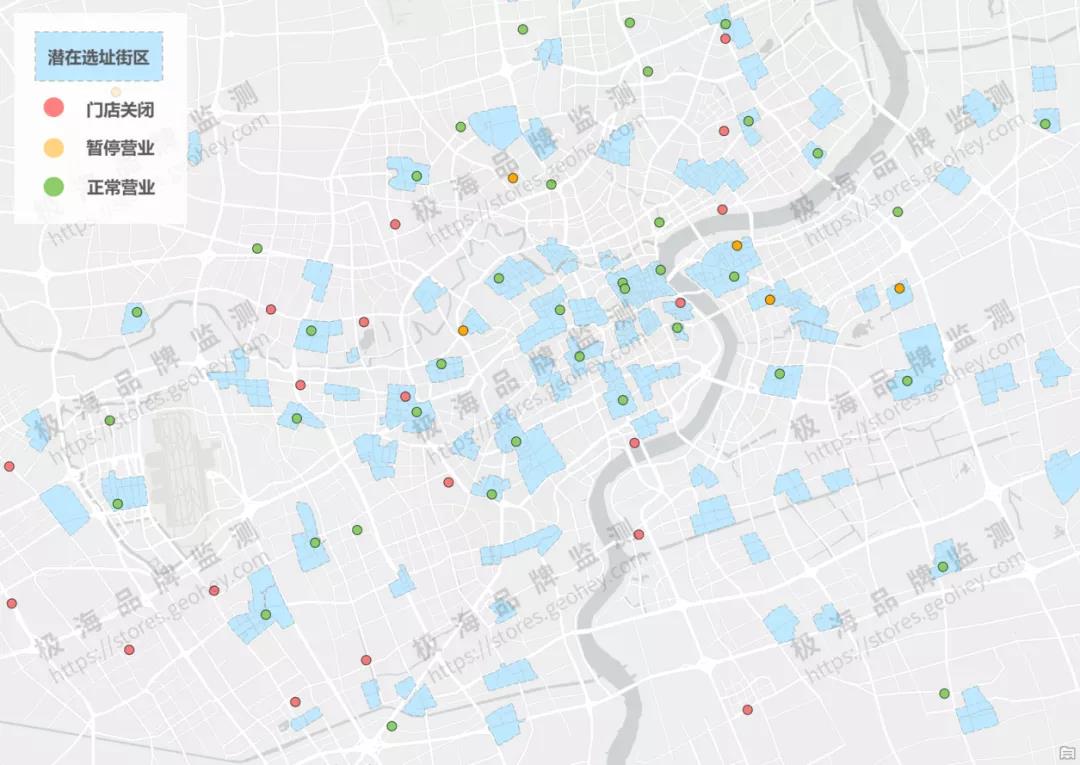Screen dimensions: 1080x765
Task: Click the 暂停营业 legend label
Action: pyautogui.click(x=120, y=148)
